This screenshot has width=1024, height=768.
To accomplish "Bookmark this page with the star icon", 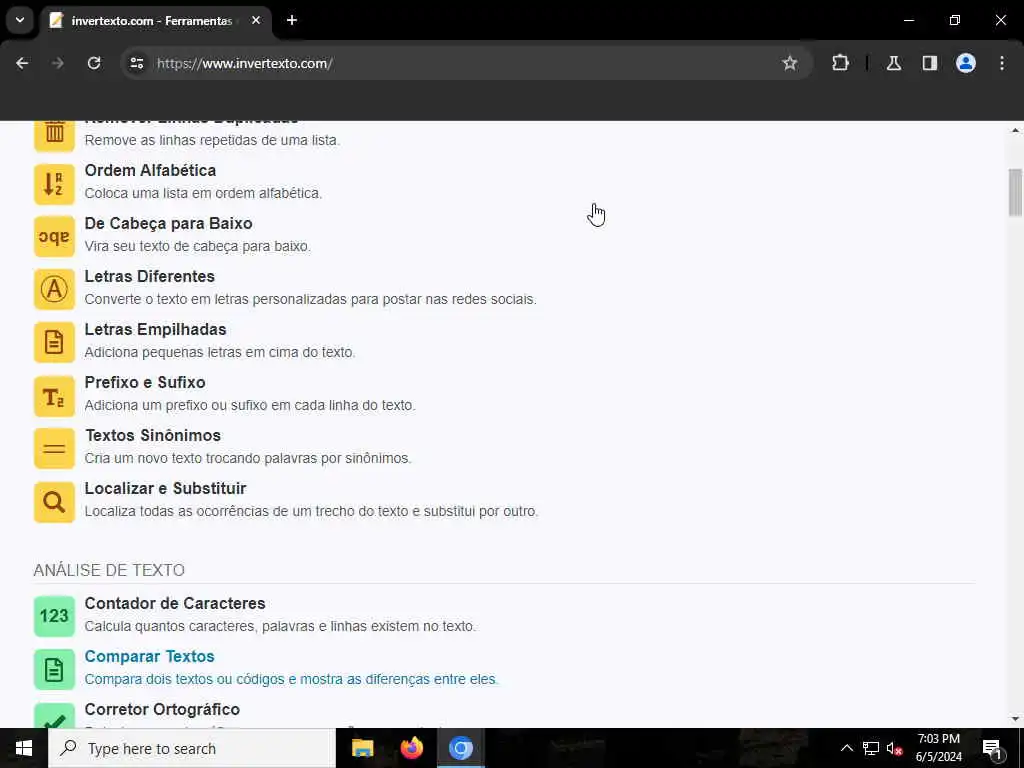I will 790,63.
